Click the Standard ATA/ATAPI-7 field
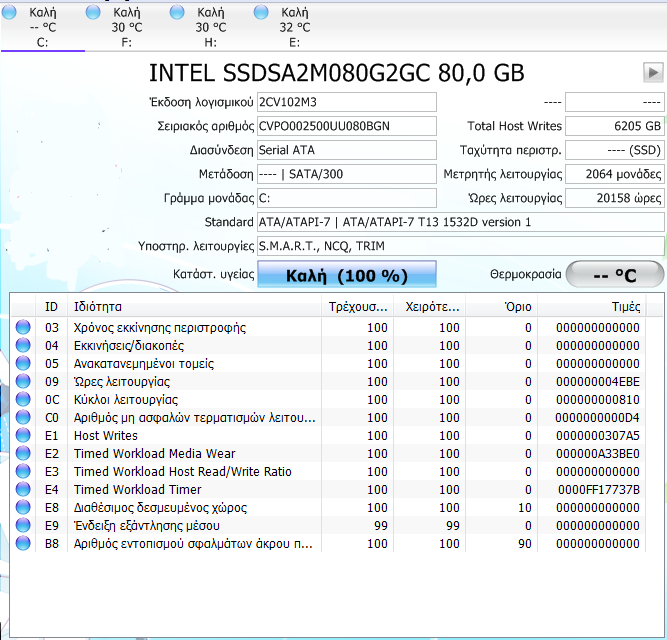 (x=461, y=222)
